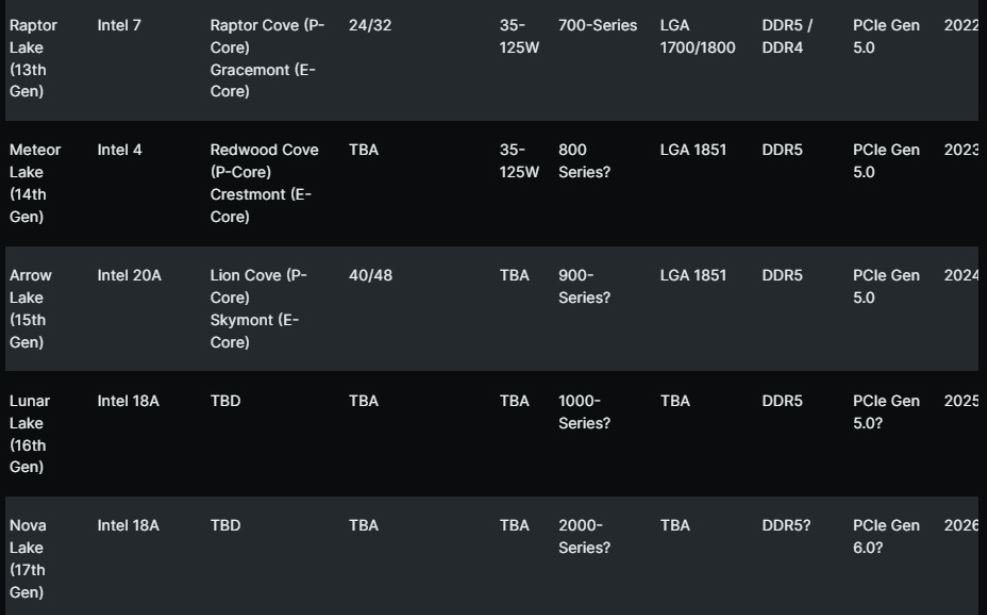Select the 2000-Series? platform cell

584,536
